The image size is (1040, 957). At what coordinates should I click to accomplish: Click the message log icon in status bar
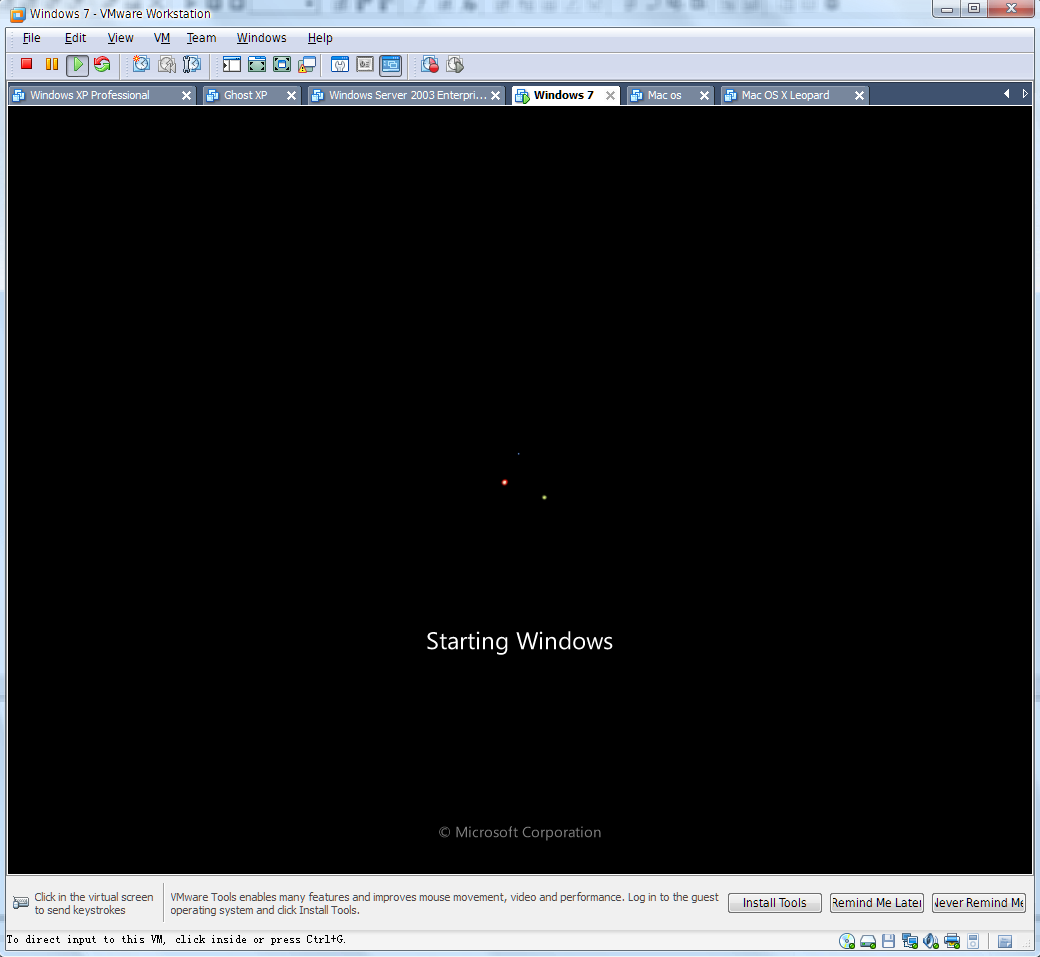(1005, 941)
